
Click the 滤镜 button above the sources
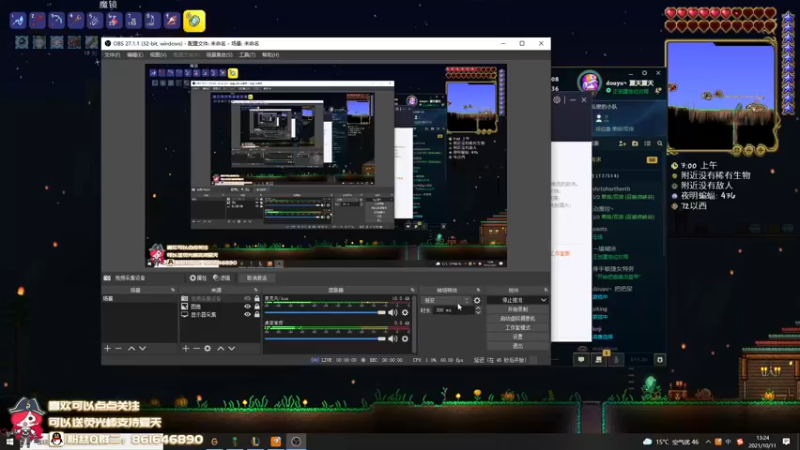click(221, 278)
